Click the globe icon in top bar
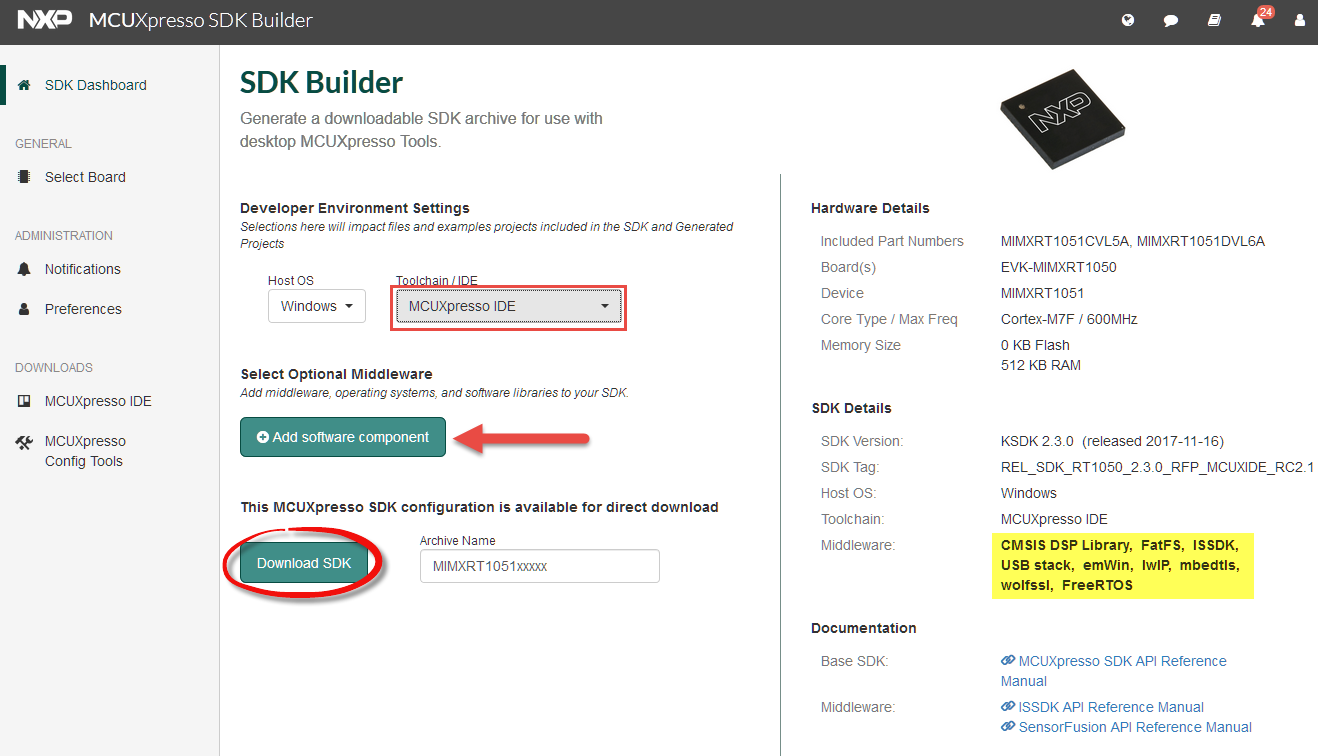 pyautogui.click(x=1128, y=20)
